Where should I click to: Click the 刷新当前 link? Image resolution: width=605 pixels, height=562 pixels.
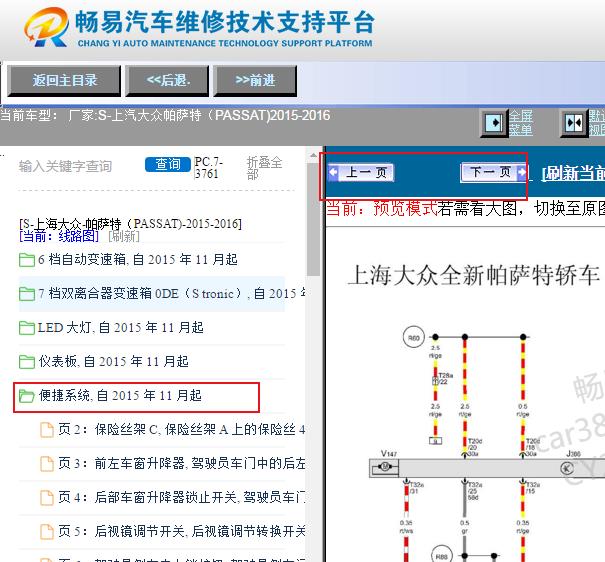coord(573,173)
